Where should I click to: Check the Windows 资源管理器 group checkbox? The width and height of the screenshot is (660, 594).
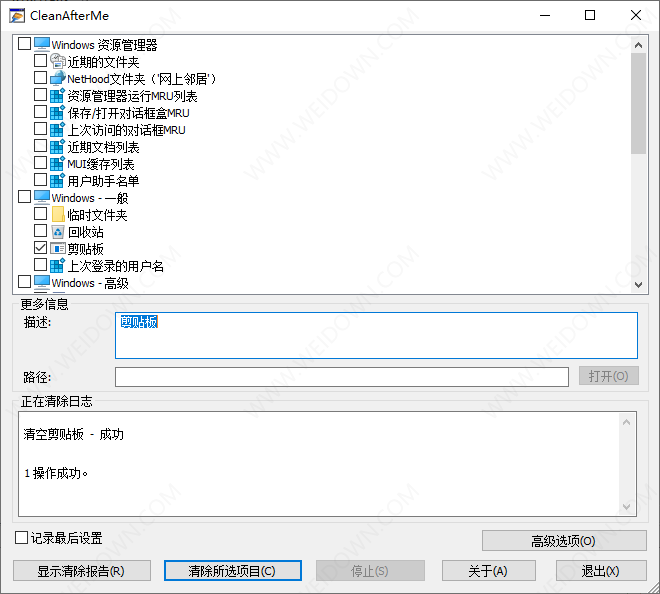(x=24, y=43)
